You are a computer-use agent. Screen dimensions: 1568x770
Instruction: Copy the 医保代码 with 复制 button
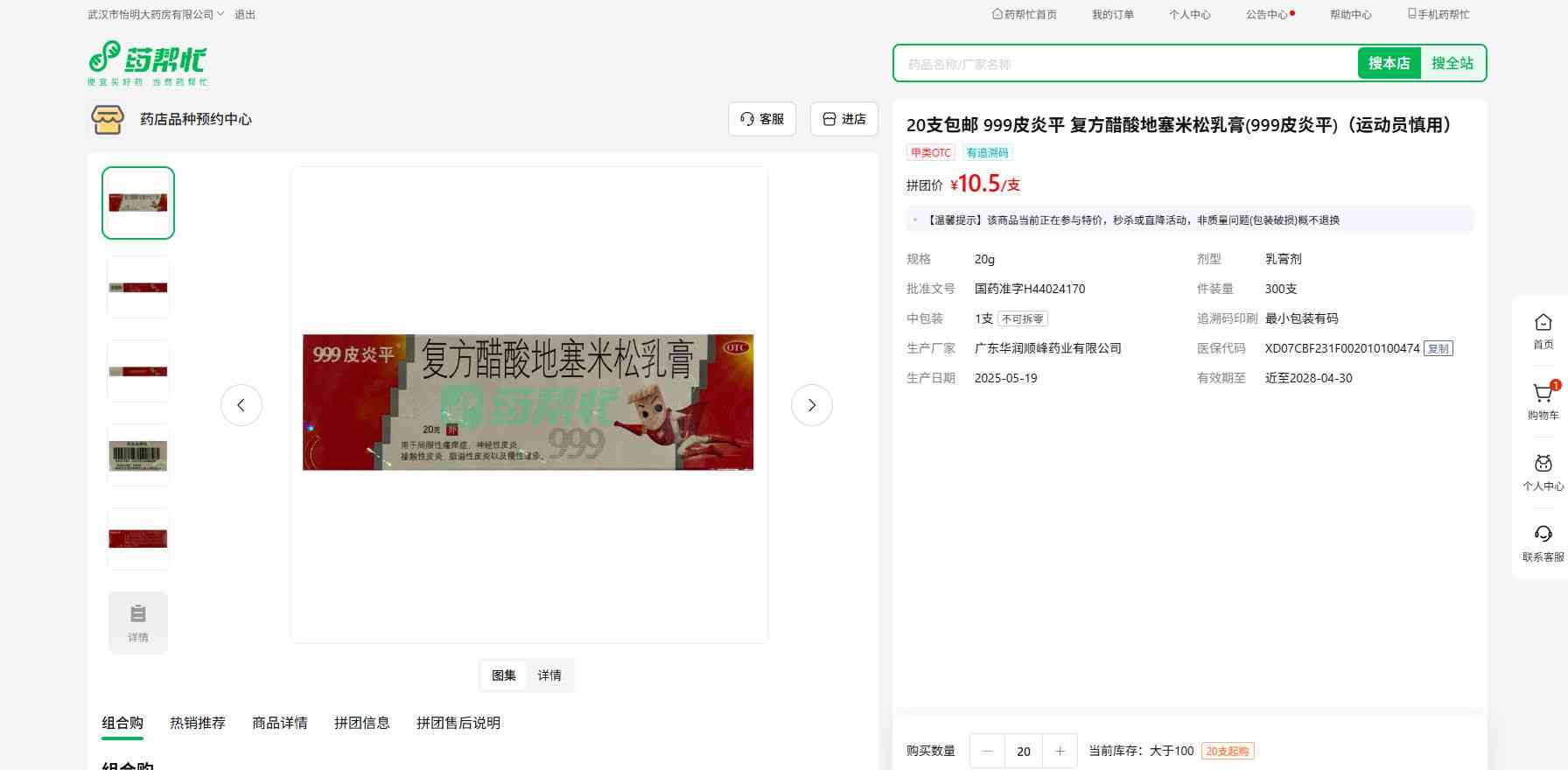(1438, 348)
